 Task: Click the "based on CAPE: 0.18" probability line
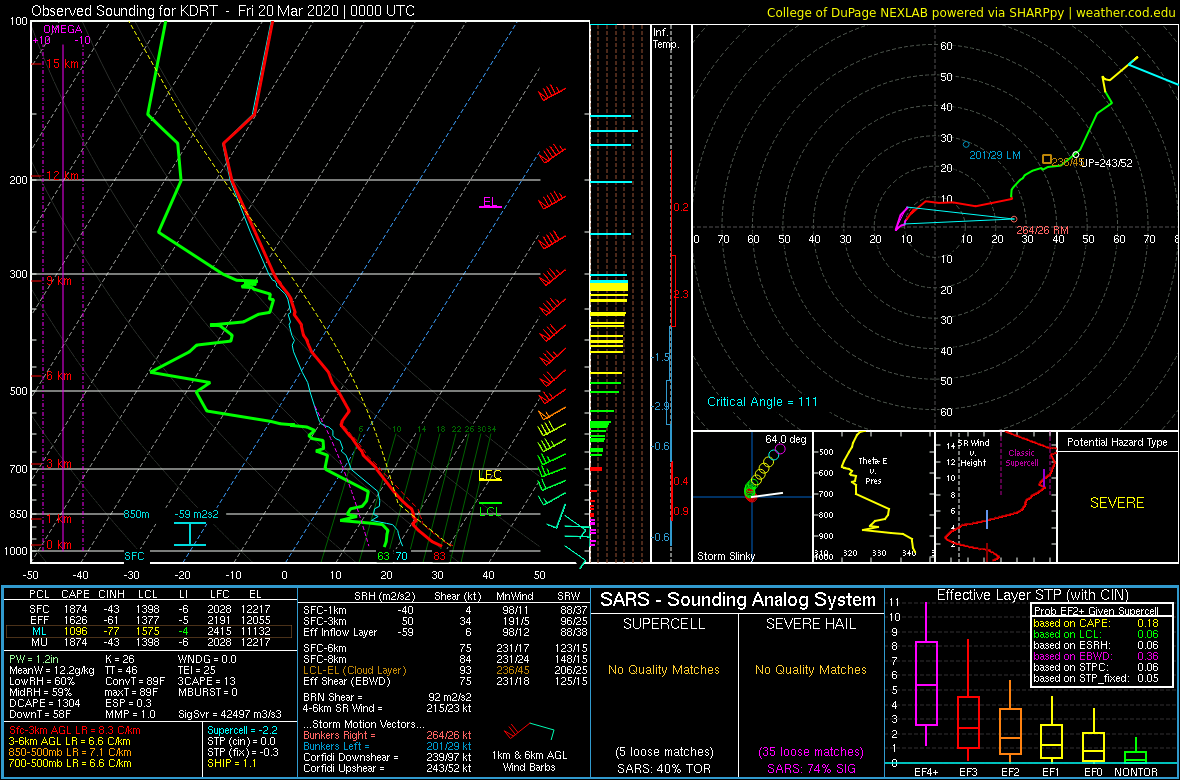click(1097, 623)
